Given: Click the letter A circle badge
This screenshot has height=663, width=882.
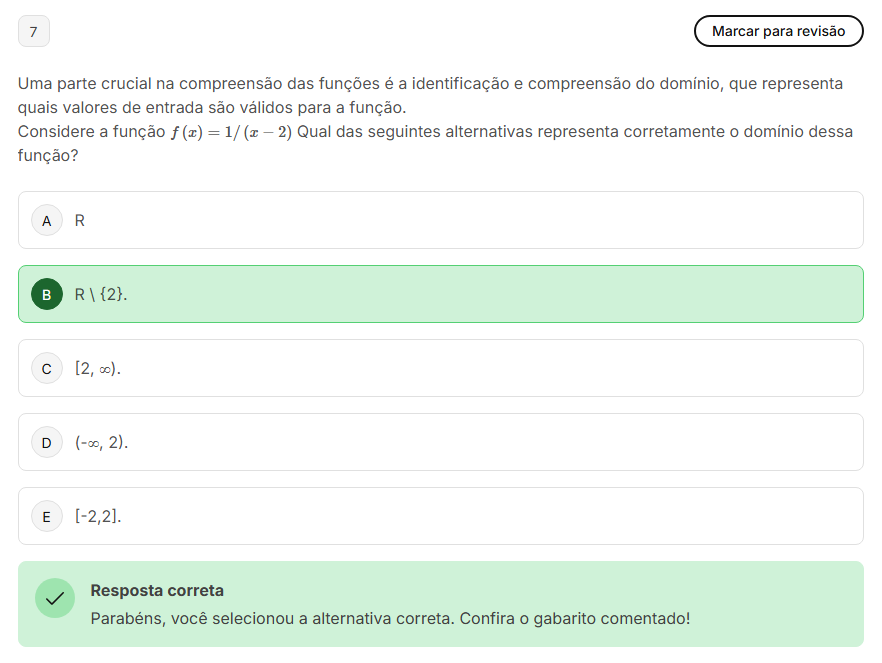Looking at the screenshot, I should [x=47, y=220].
